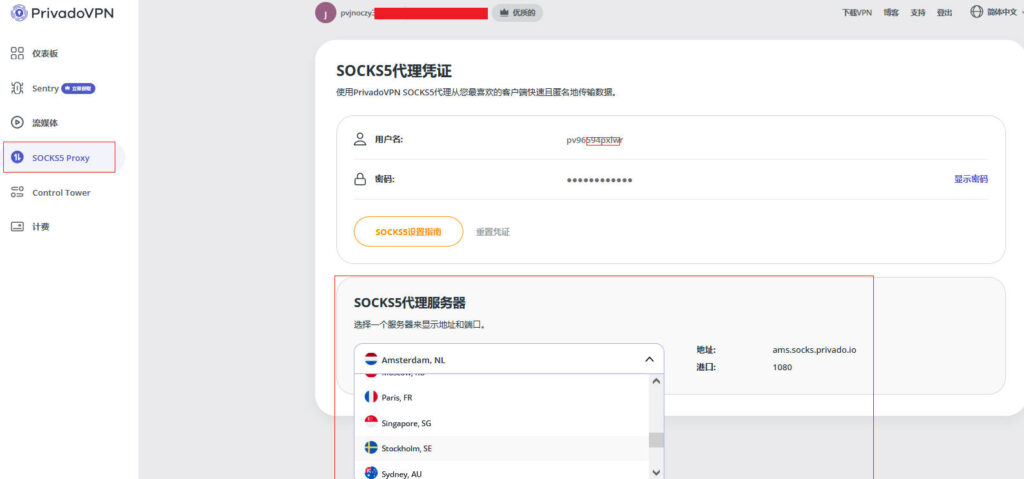Click the masked password dots
The width and height of the screenshot is (1024, 479).
coord(599,180)
